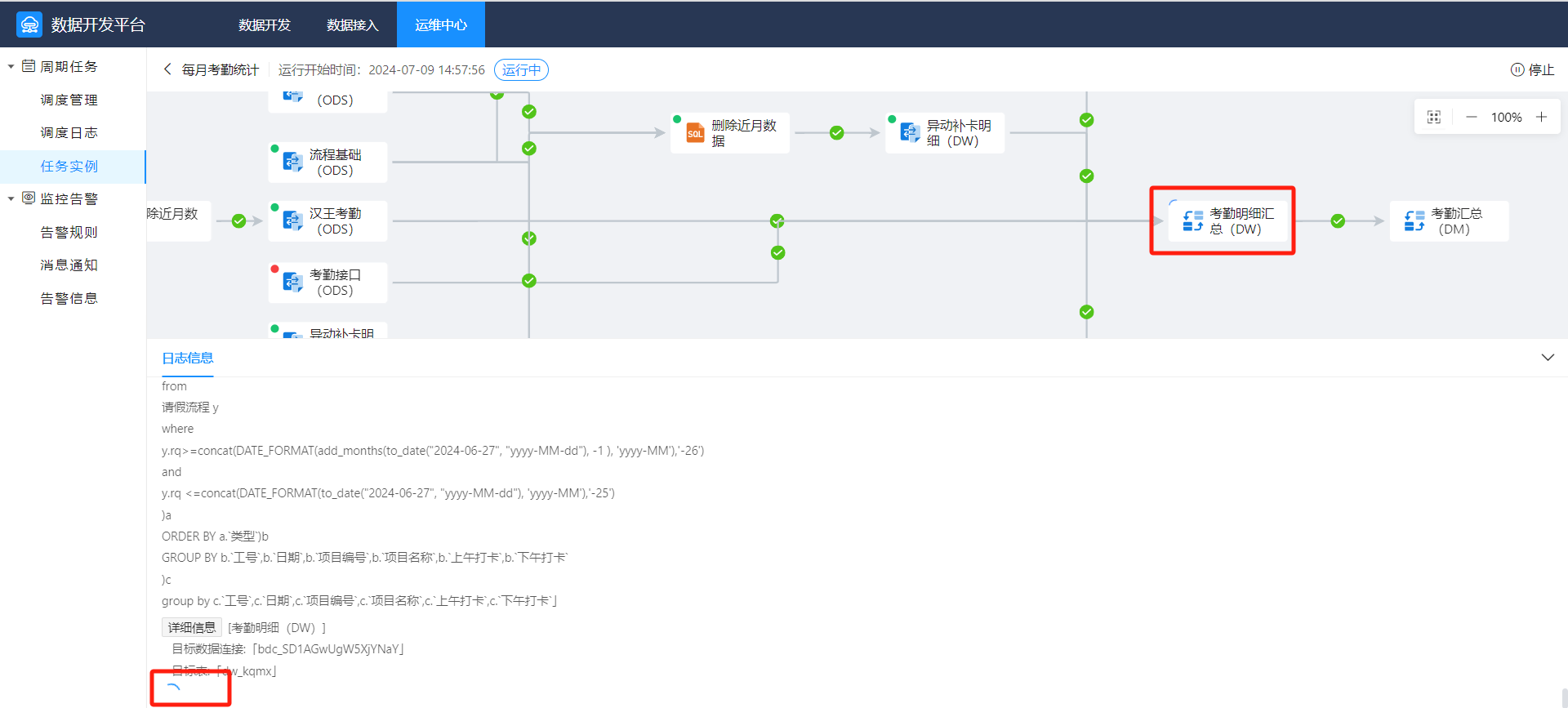This screenshot has height=708, width=1568.
Task: Zoom in the workflow canvas
Action: [1541, 117]
